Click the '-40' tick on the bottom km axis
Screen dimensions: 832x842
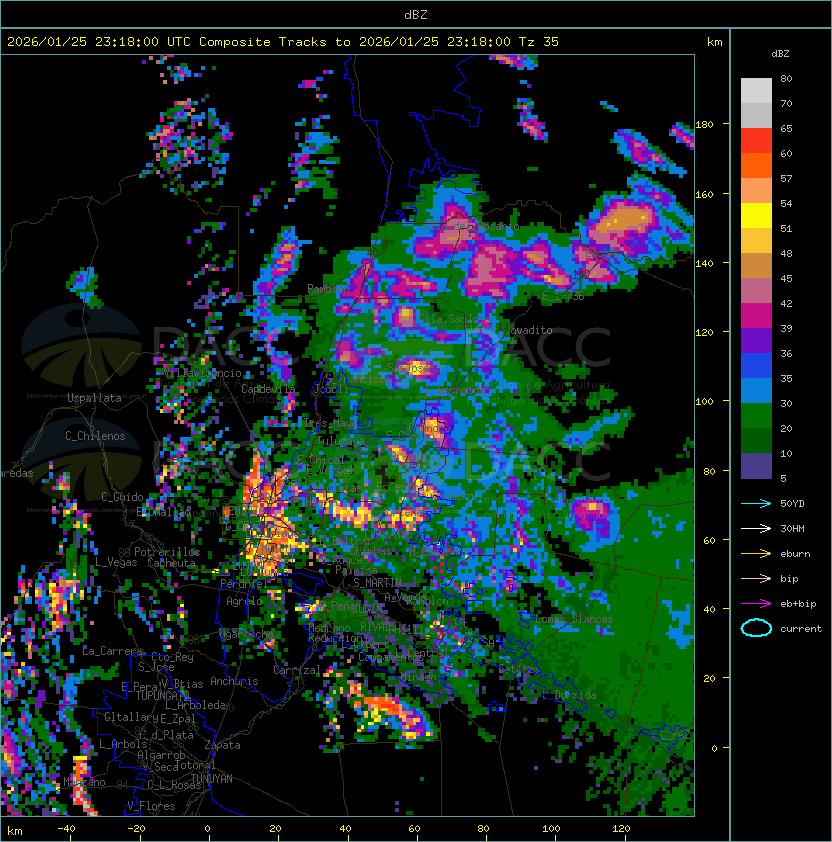coord(66,829)
